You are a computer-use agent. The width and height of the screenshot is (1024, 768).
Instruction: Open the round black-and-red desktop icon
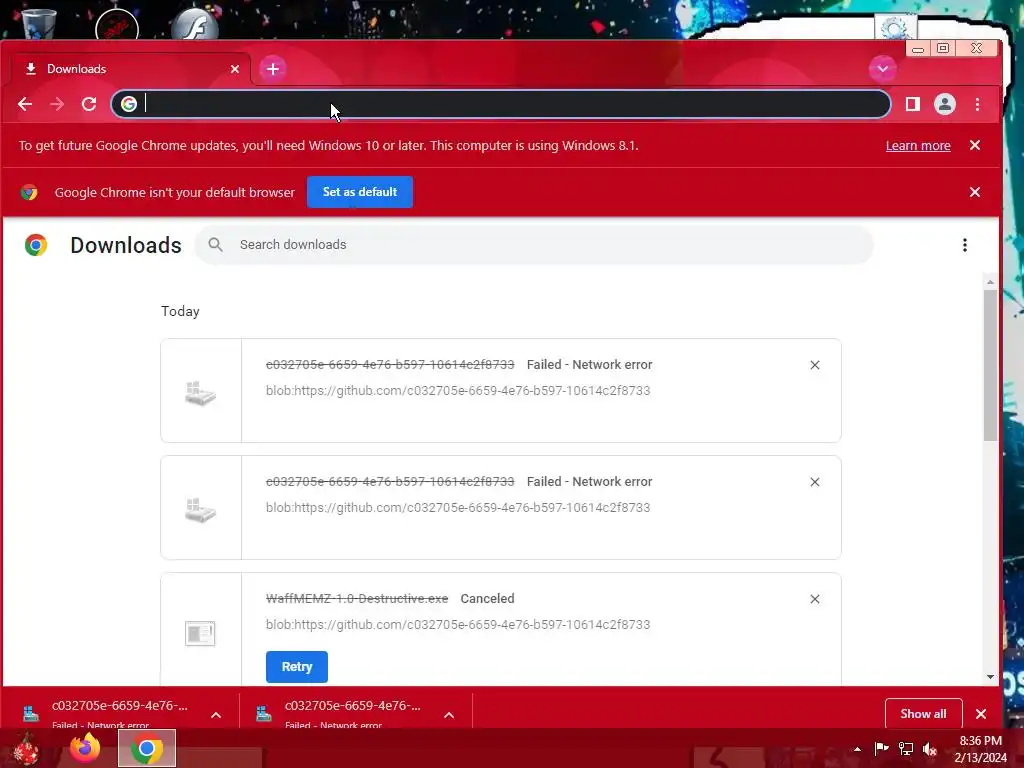tap(117, 25)
